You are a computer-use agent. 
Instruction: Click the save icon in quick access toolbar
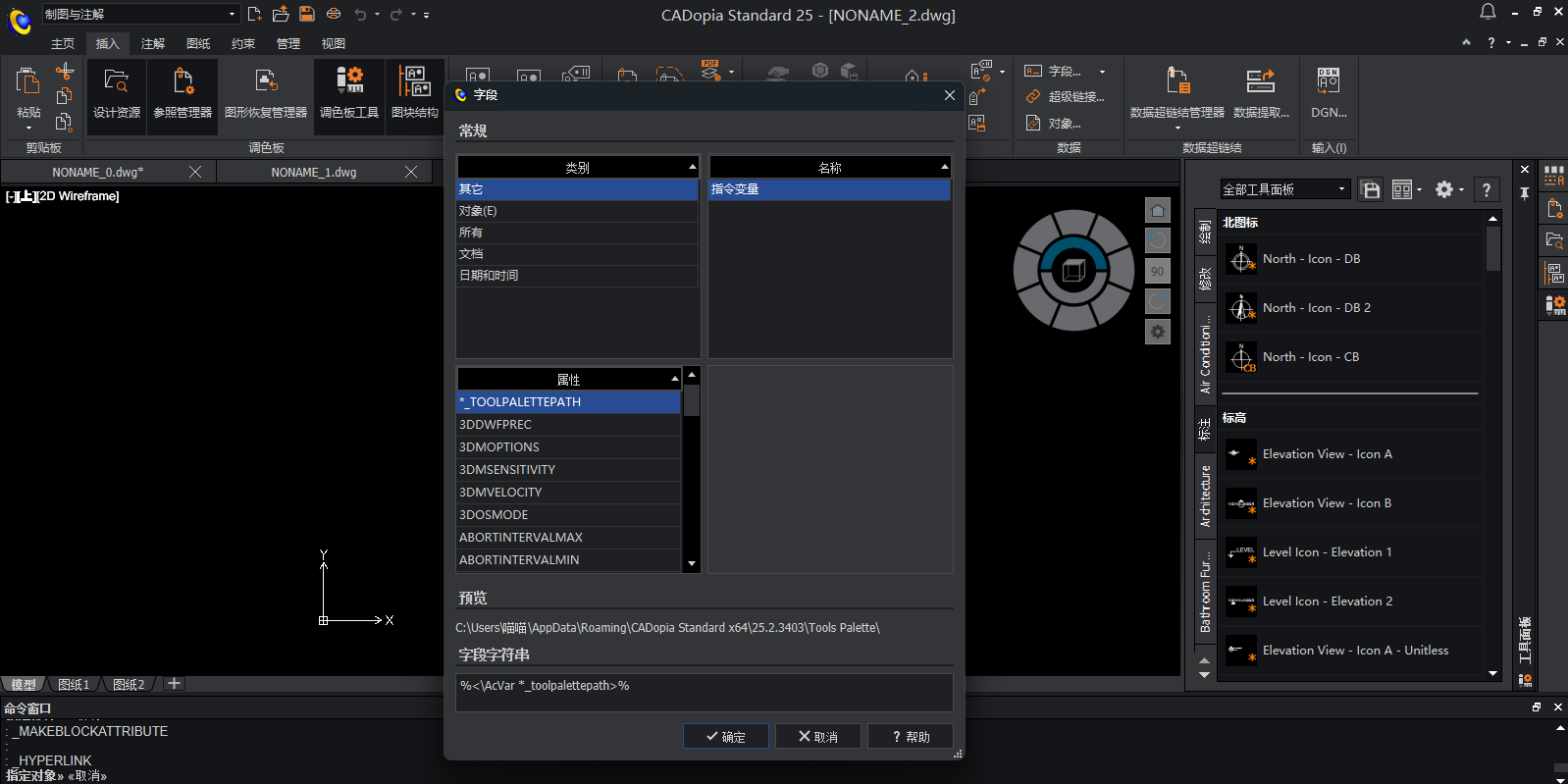click(x=307, y=14)
